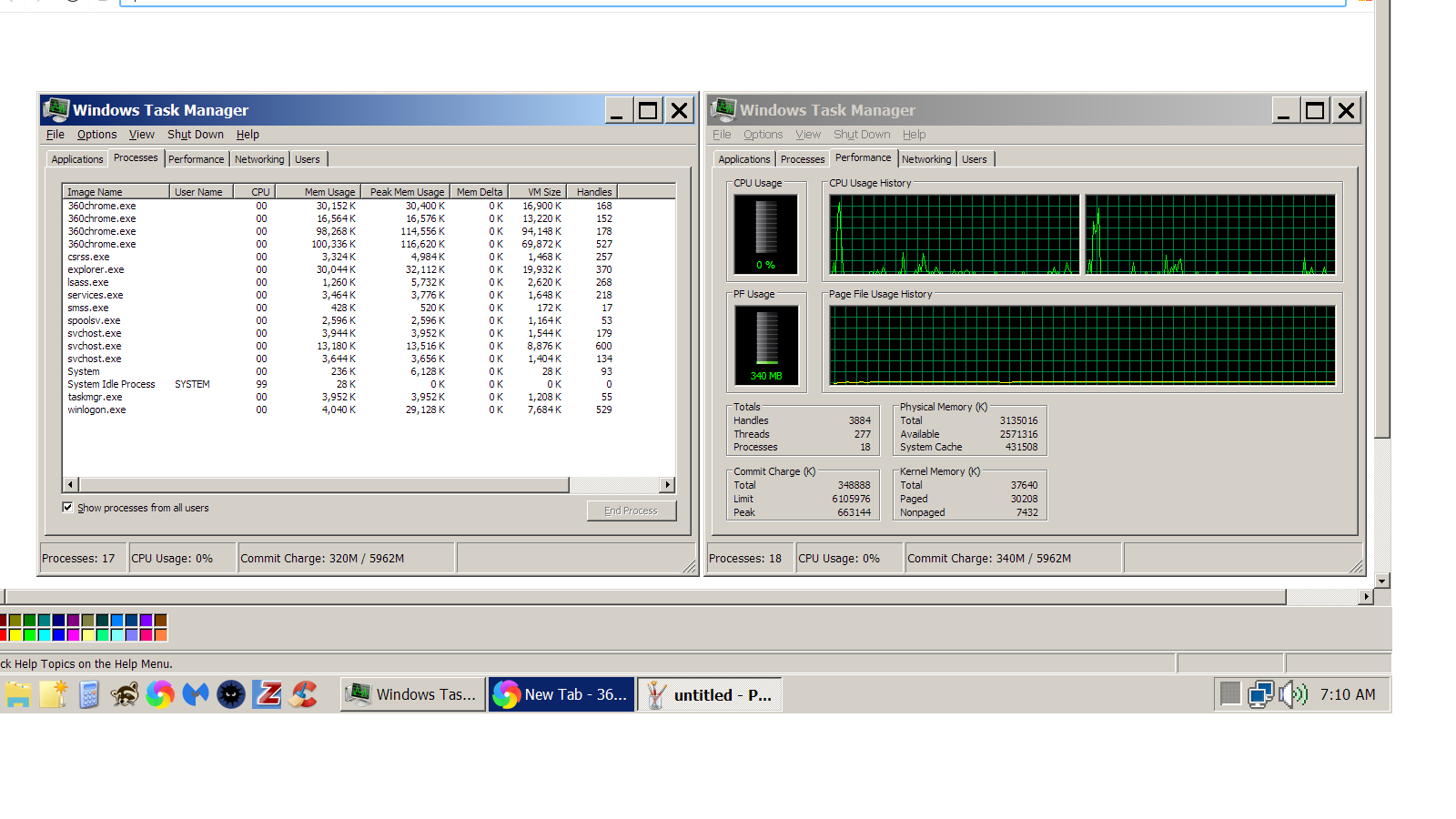Open the Users tab in the graph-view Task Manager
The height and width of the screenshot is (819, 1456).
pos(975,159)
